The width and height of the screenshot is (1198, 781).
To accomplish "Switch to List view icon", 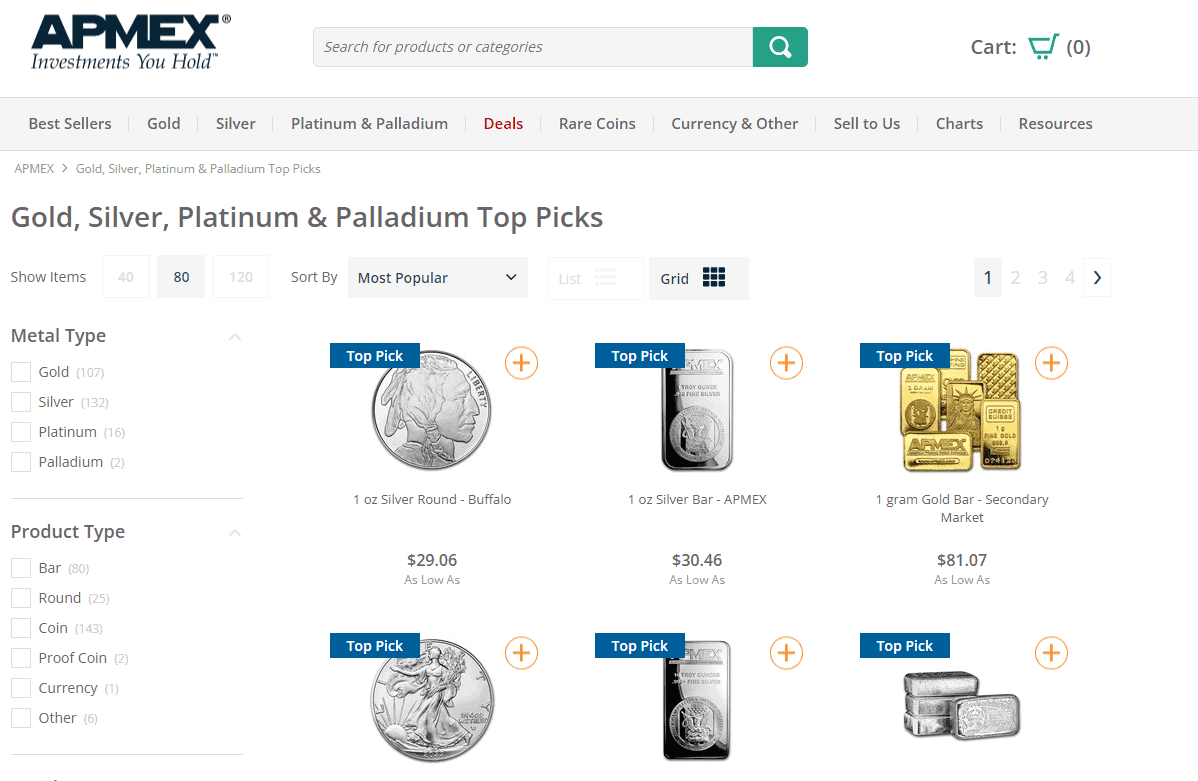I will click(606, 277).
